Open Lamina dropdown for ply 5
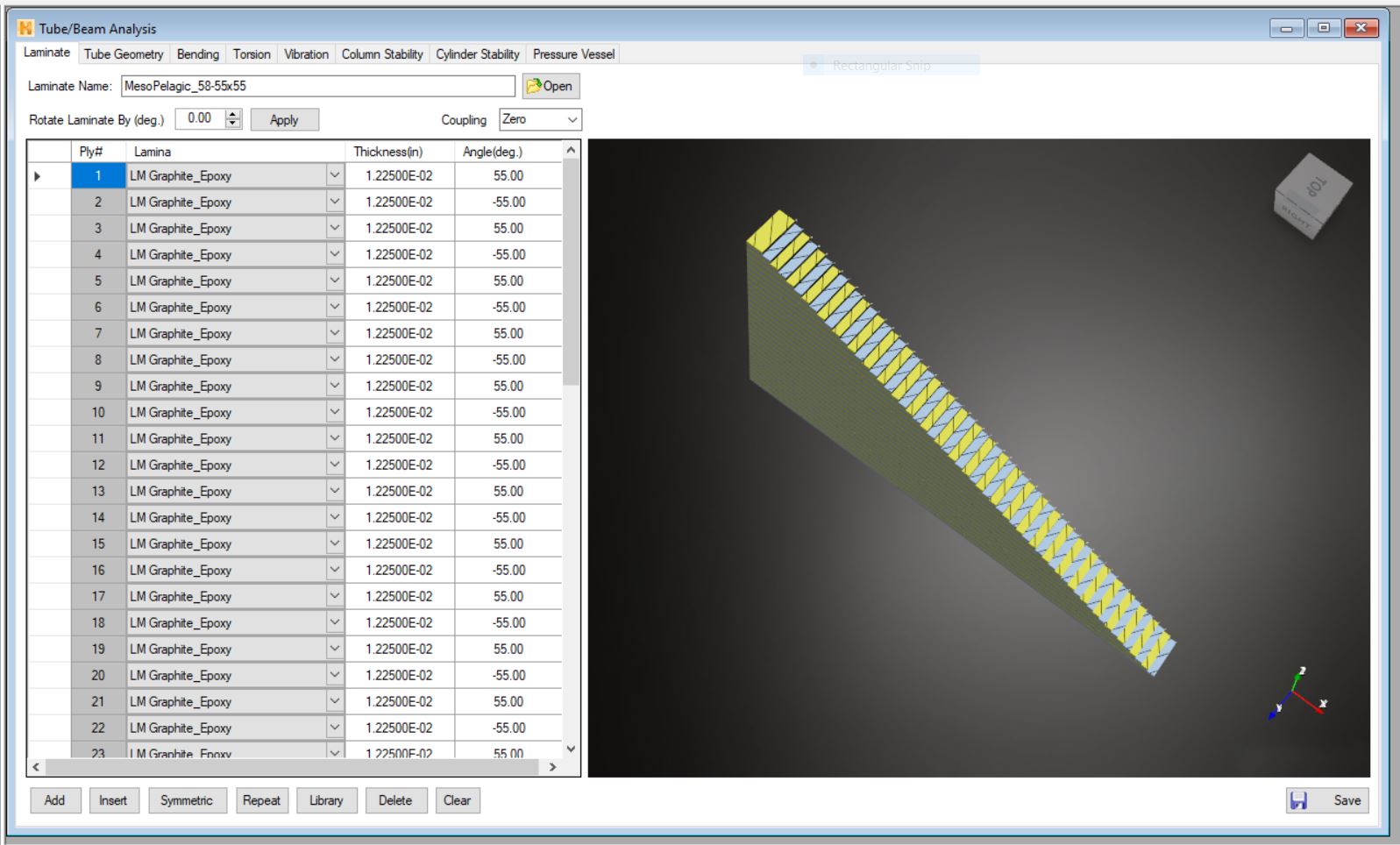Viewport: 1400px width, 845px height. [x=335, y=281]
